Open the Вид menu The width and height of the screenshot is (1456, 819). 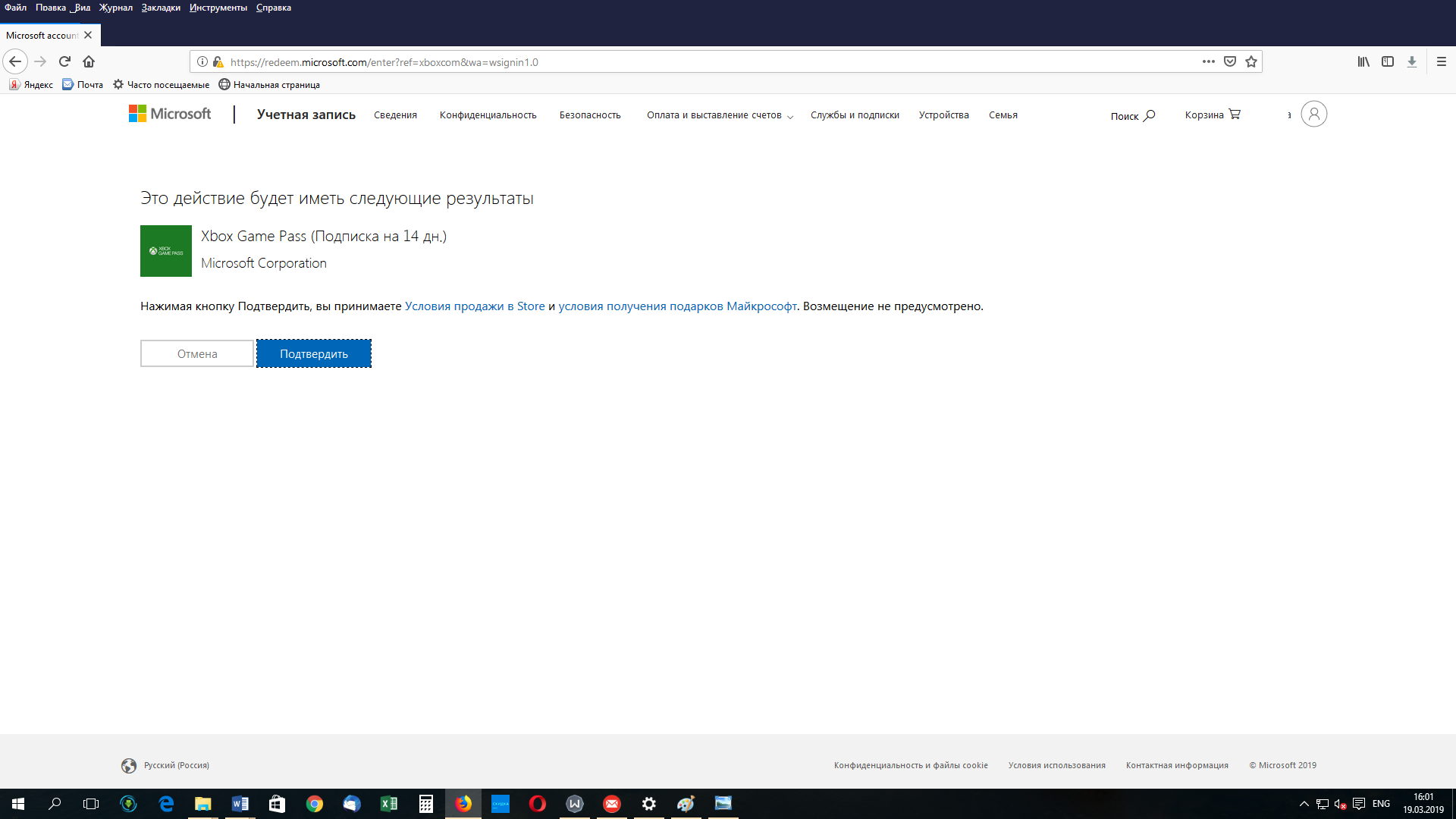click(83, 8)
